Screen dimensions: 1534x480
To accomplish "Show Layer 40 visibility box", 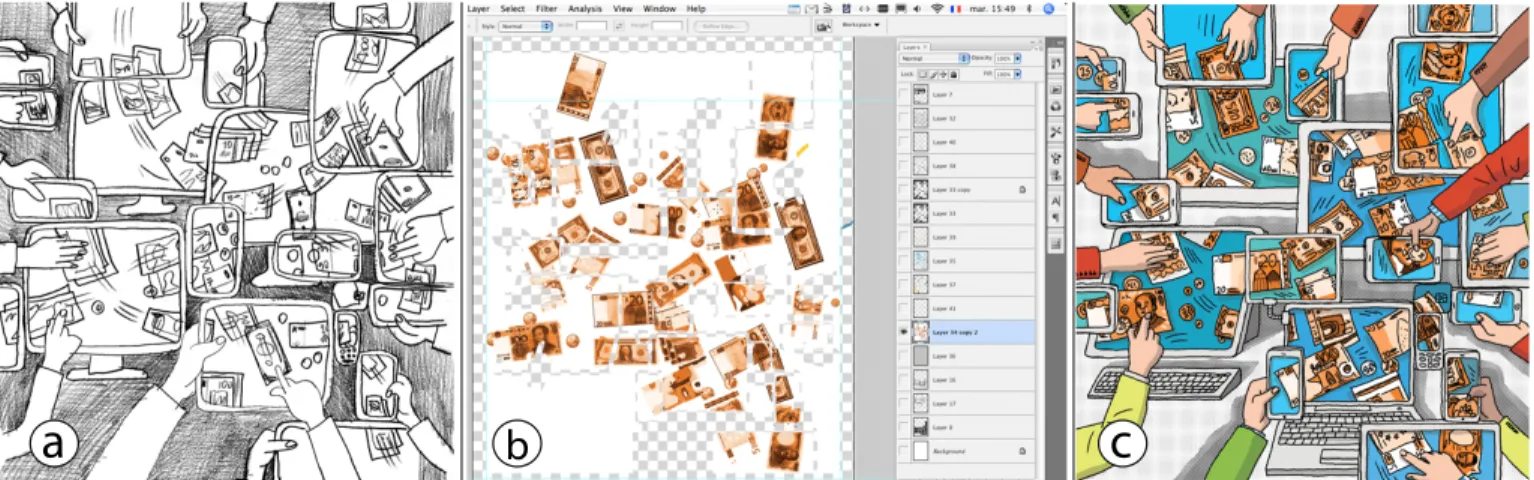I will [x=904, y=142].
